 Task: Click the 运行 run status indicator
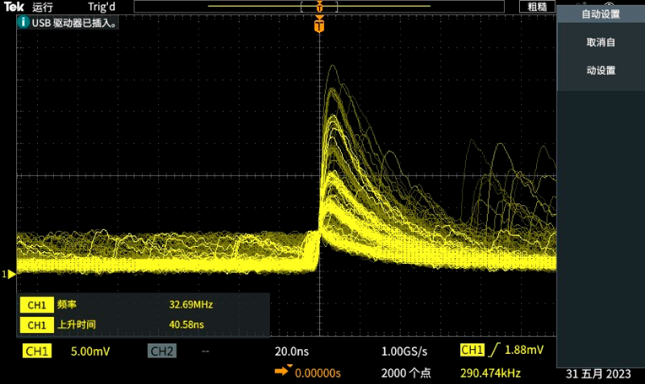42,7
